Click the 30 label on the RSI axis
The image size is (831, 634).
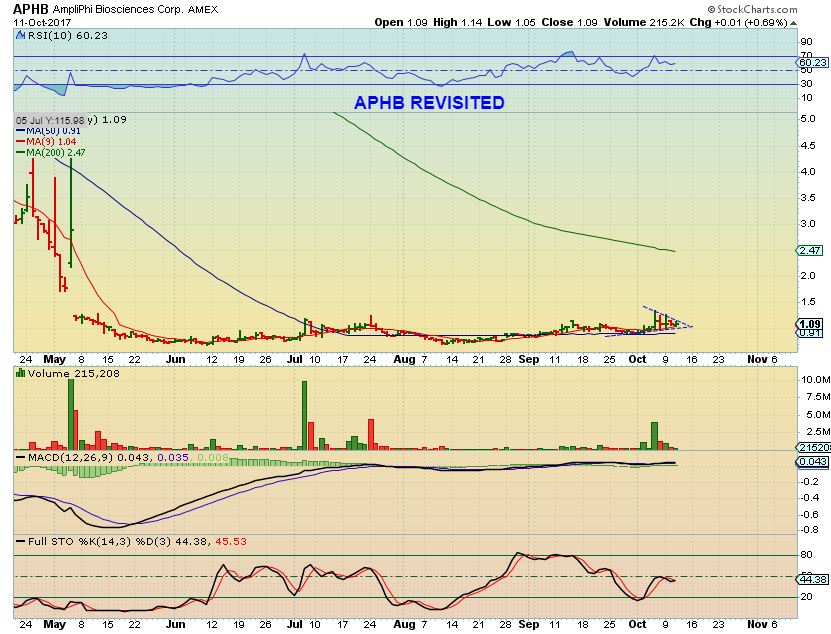(x=807, y=83)
